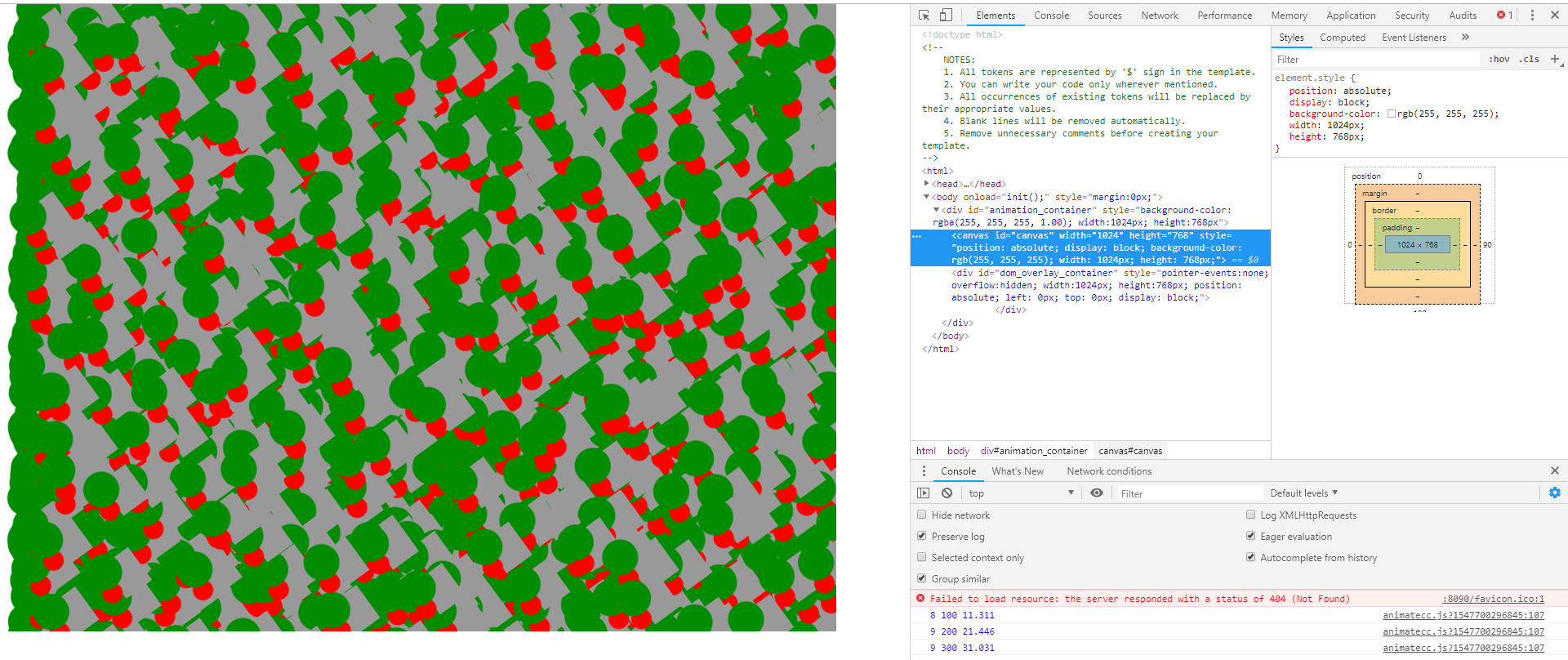Screen dimensions: 1568x660
Task: Toggle the device toolbar icon
Action: coord(946,16)
